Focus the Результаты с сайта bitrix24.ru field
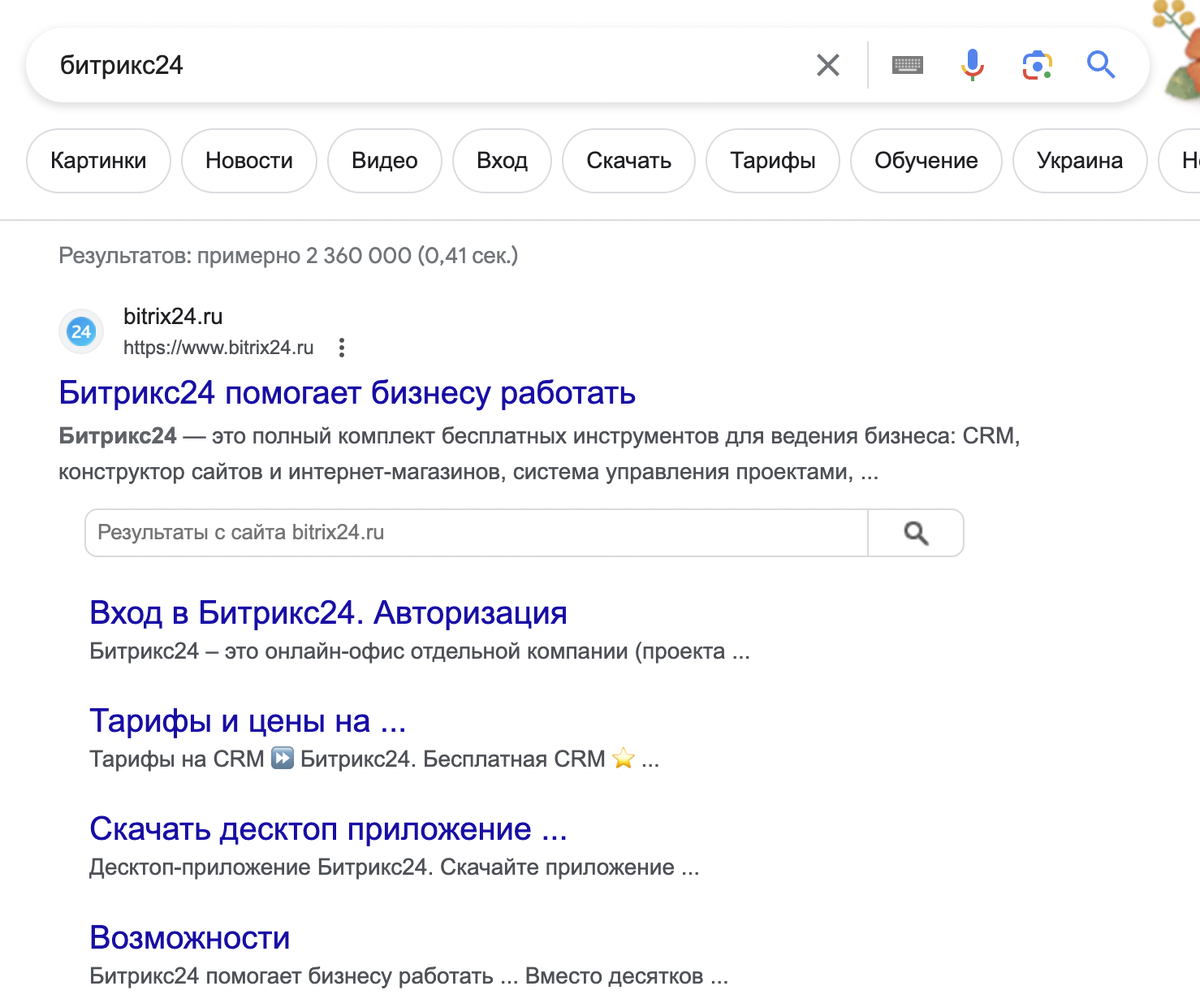Viewport: 1200px width, 999px height. click(x=476, y=533)
